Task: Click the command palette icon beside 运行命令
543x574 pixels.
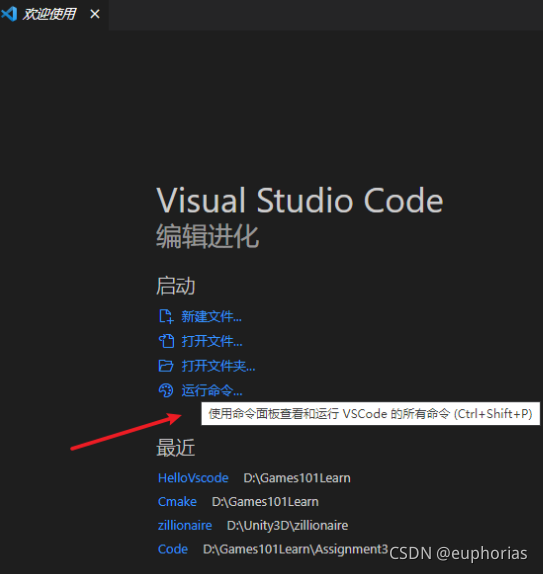Action: [166, 390]
